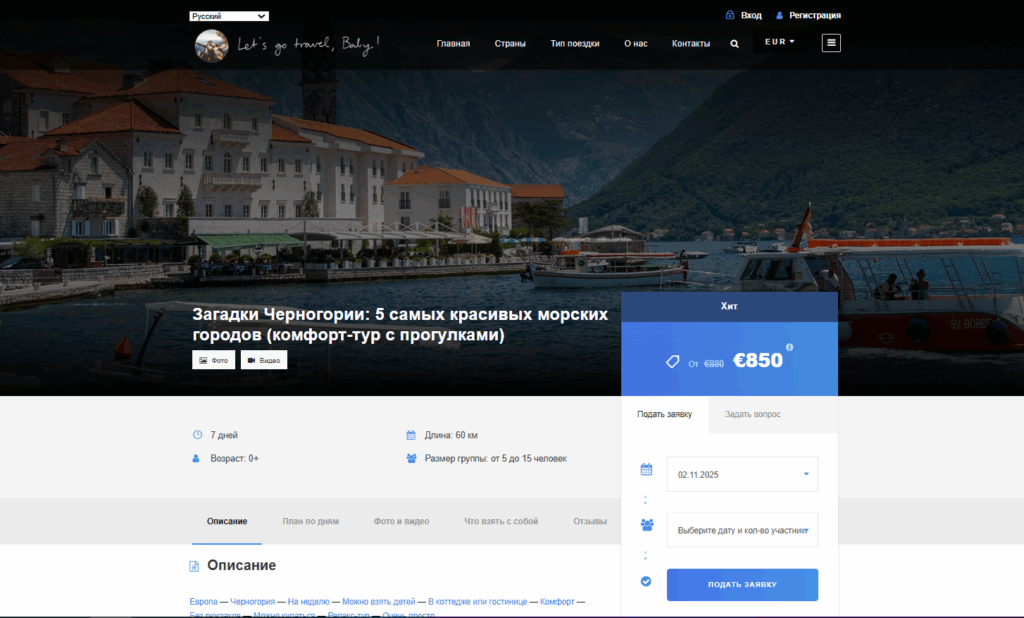Screen dimensions: 1024x618
Task: Click the Видео button
Action: [x=264, y=360]
